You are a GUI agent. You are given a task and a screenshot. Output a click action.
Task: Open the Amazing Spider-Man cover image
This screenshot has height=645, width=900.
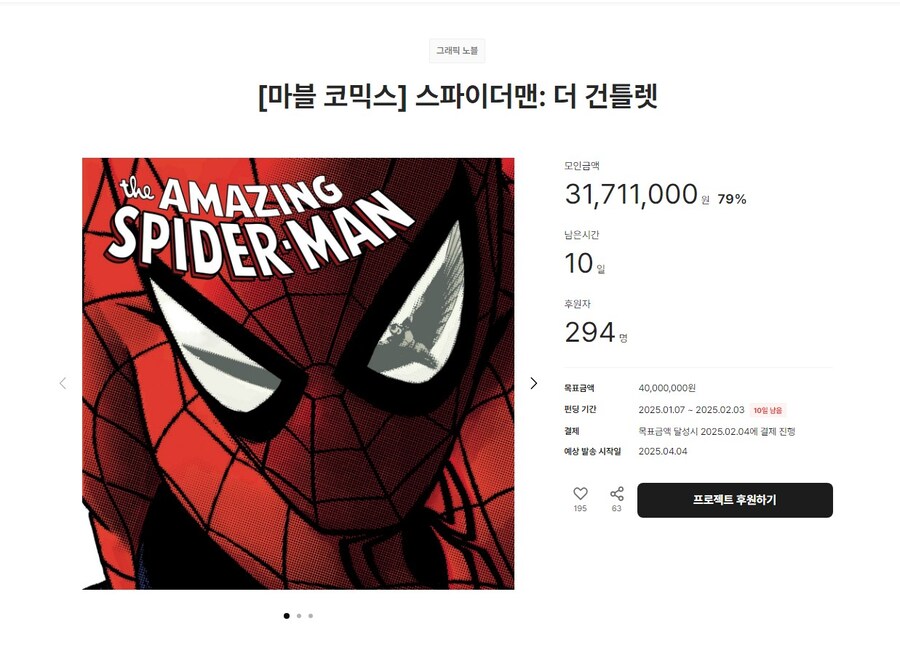coord(298,373)
